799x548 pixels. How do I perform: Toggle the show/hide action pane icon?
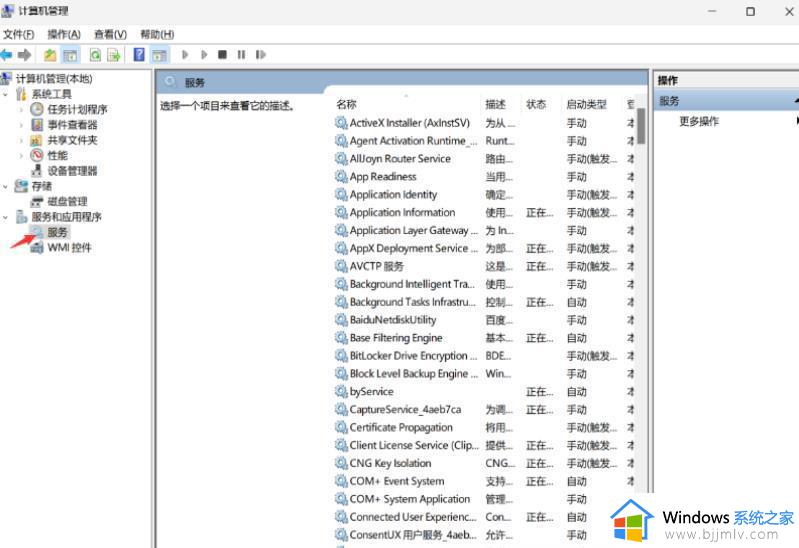(x=159, y=55)
